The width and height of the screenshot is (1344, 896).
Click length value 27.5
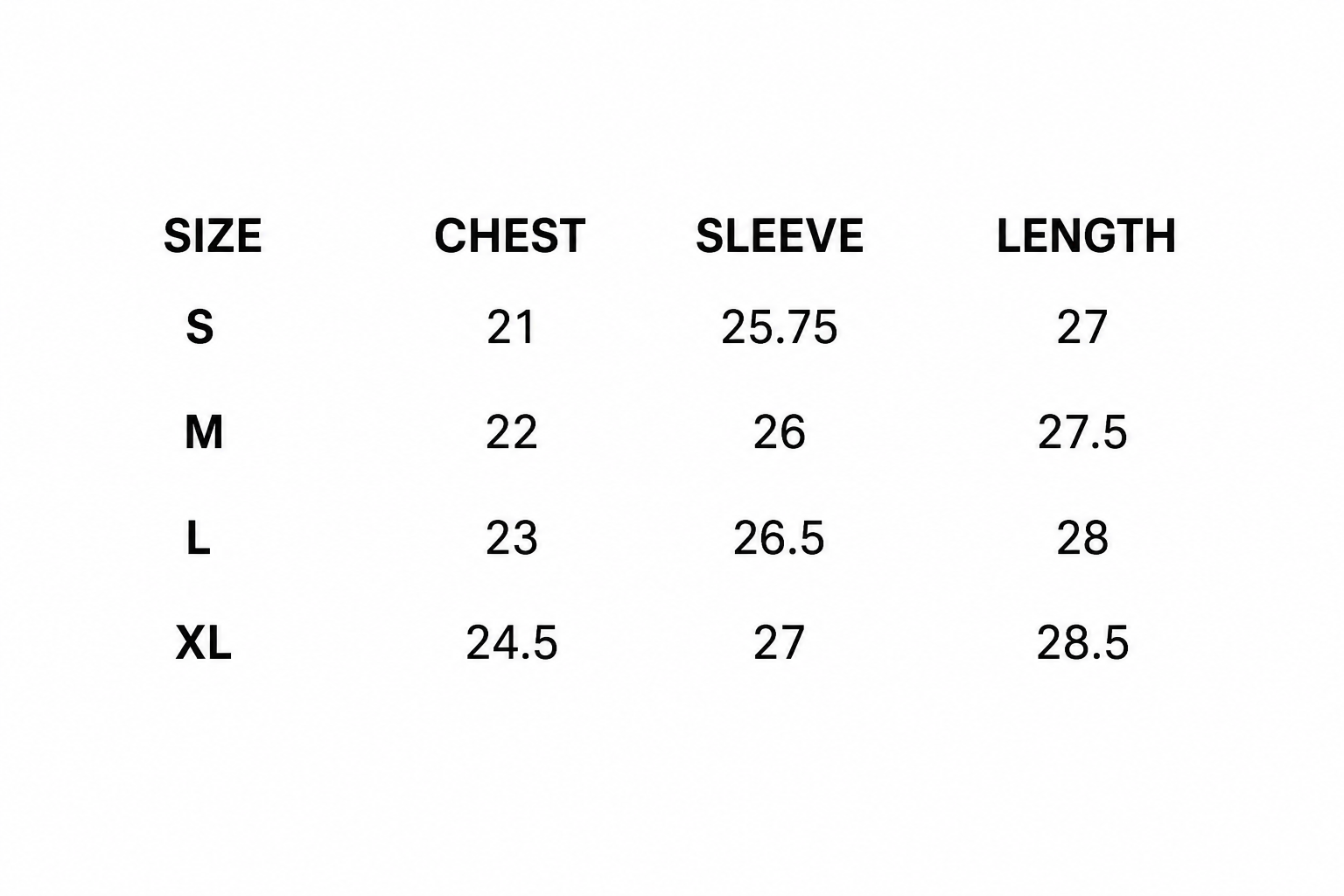[x=1082, y=432]
